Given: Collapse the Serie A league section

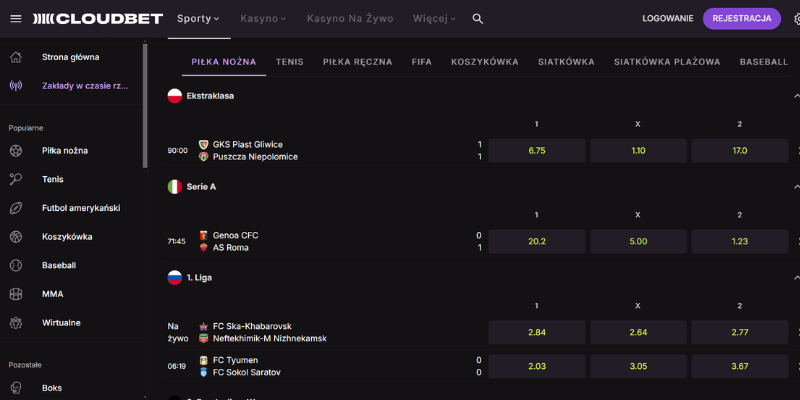Looking at the screenshot, I should 796,187.
